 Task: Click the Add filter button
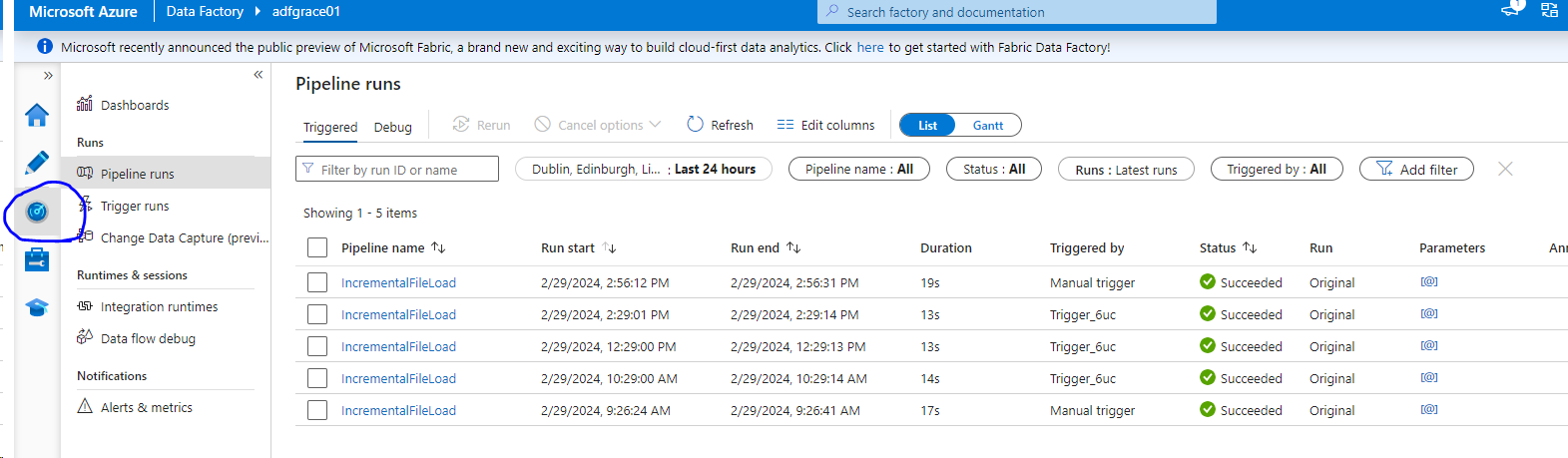click(x=1415, y=170)
